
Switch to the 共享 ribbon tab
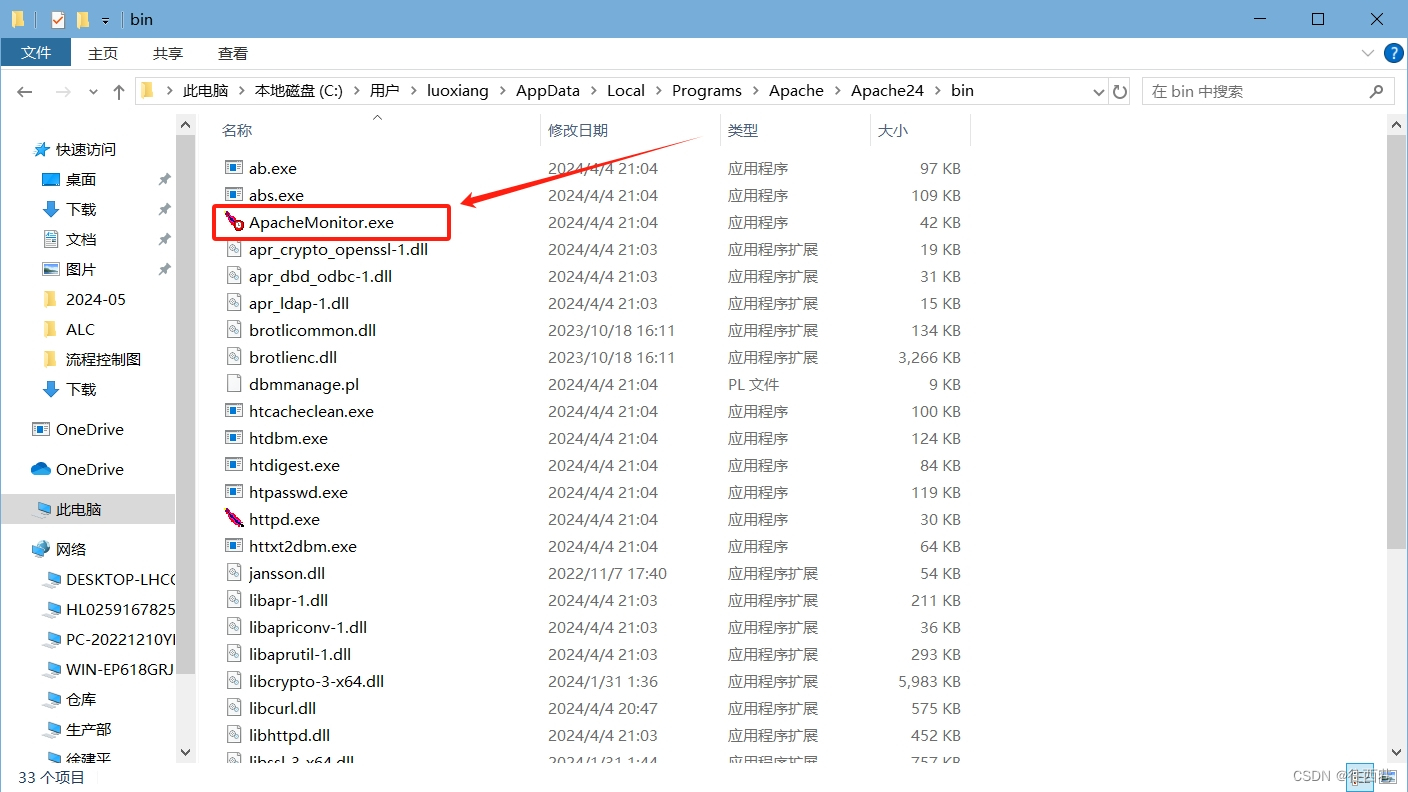point(168,53)
